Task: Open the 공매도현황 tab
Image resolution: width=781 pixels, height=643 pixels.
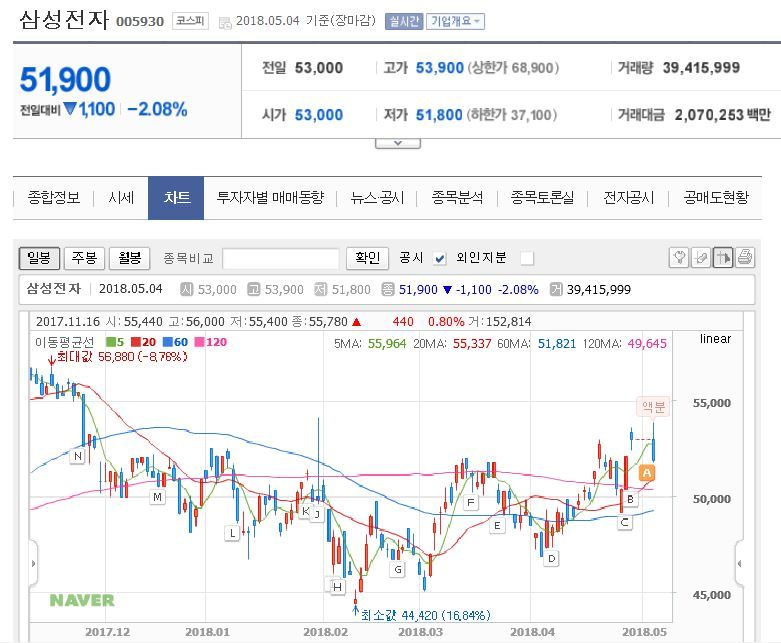Action: tap(716, 198)
